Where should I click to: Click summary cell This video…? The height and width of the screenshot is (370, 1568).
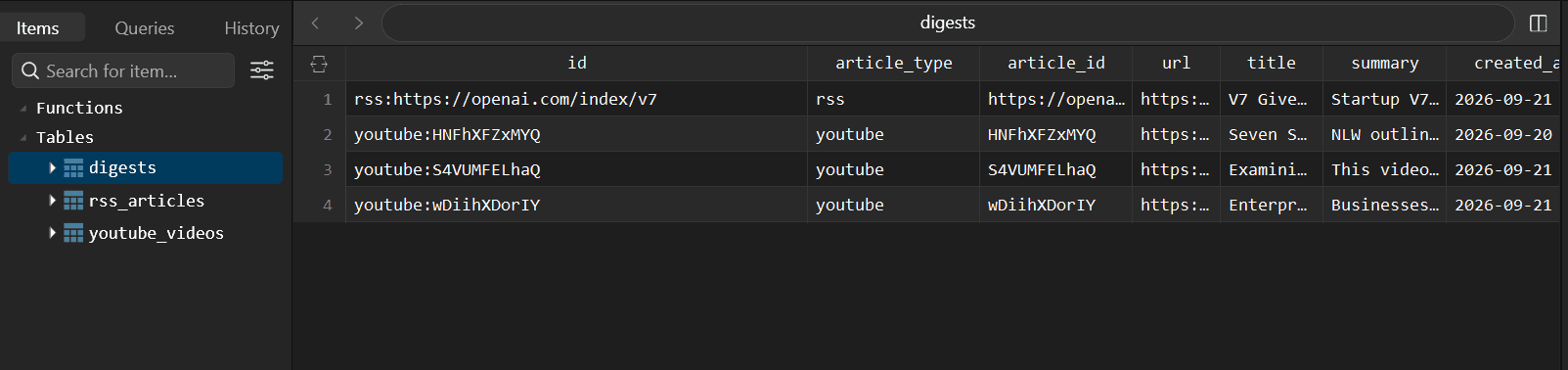click(x=1385, y=169)
